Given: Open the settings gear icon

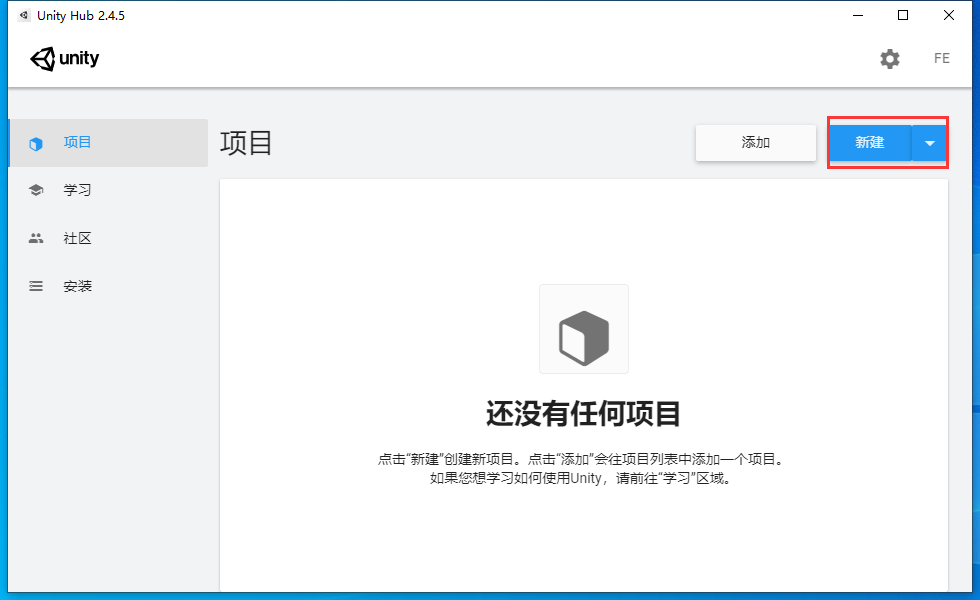Looking at the screenshot, I should pos(889,59).
